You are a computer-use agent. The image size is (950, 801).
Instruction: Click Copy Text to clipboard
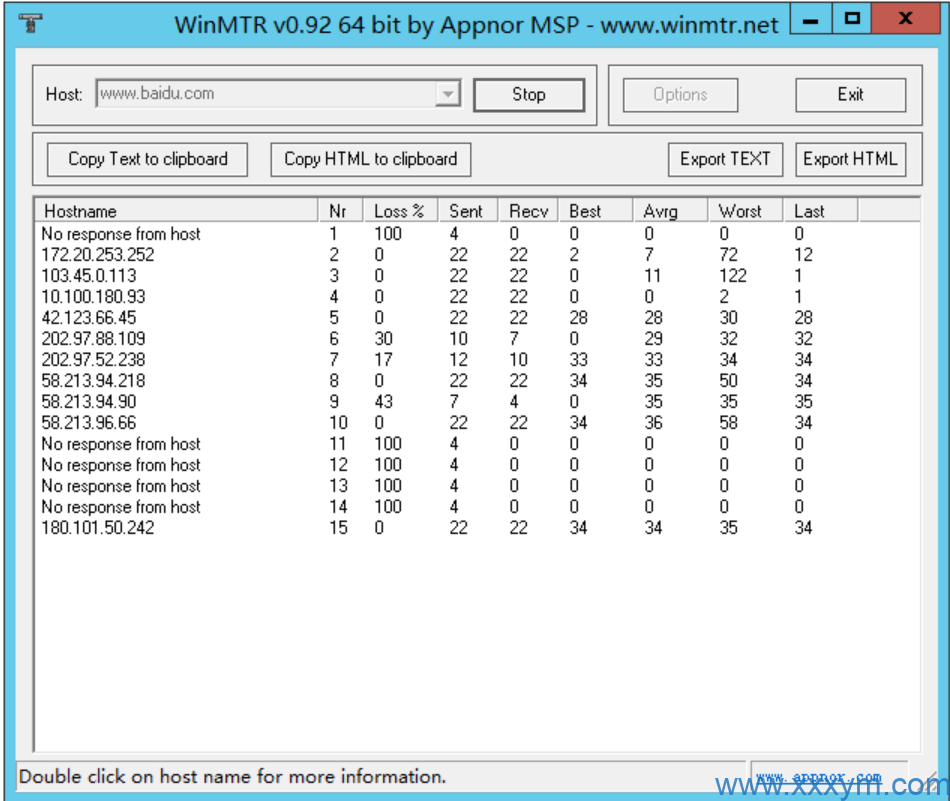148,159
